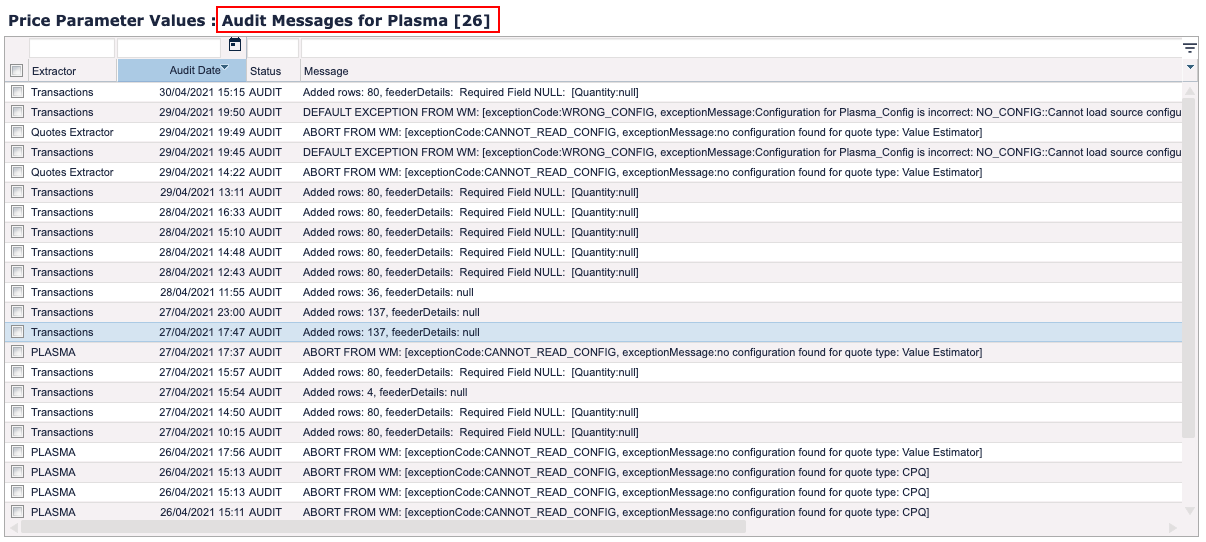The image size is (1206, 542).
Task: Select checkbox of highlighted 27/04/2021 17:47 row
Action: coord(17,332)
